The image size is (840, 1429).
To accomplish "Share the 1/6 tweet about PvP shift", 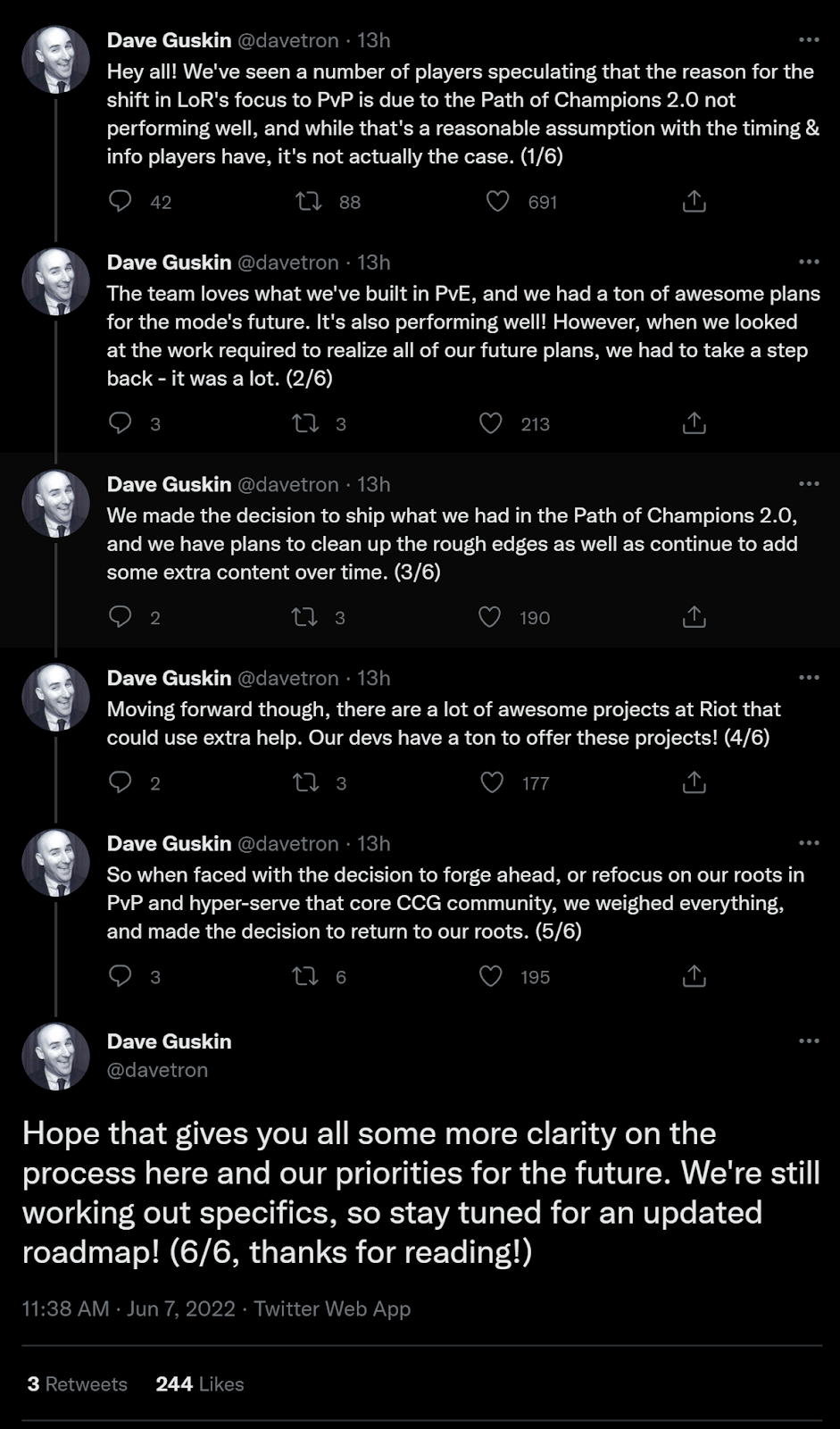I will click(x=694, y=202).
